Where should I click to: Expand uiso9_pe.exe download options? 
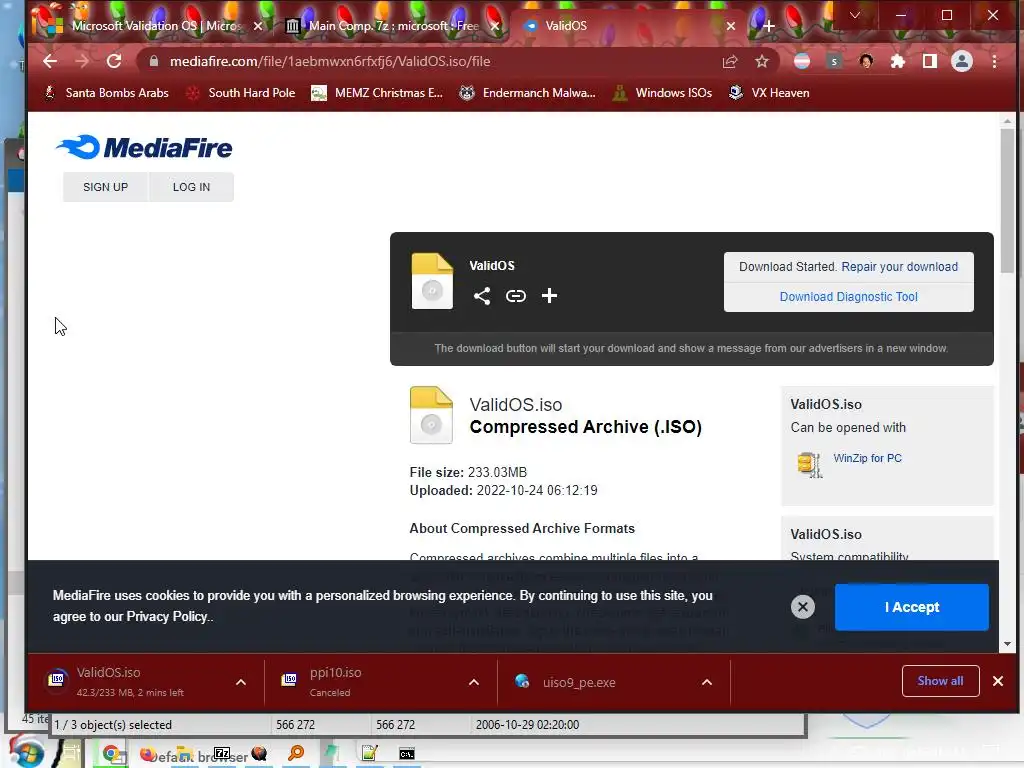[x=707, y=682]
